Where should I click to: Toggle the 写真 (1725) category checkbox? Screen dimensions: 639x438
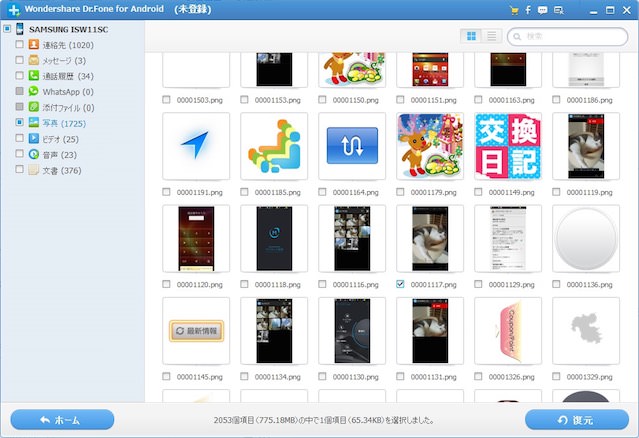(19, 122)
